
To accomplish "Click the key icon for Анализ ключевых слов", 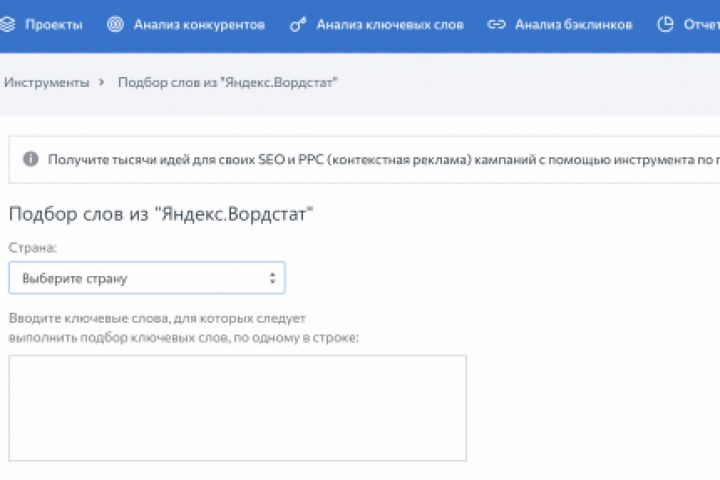I will point(298,24).
